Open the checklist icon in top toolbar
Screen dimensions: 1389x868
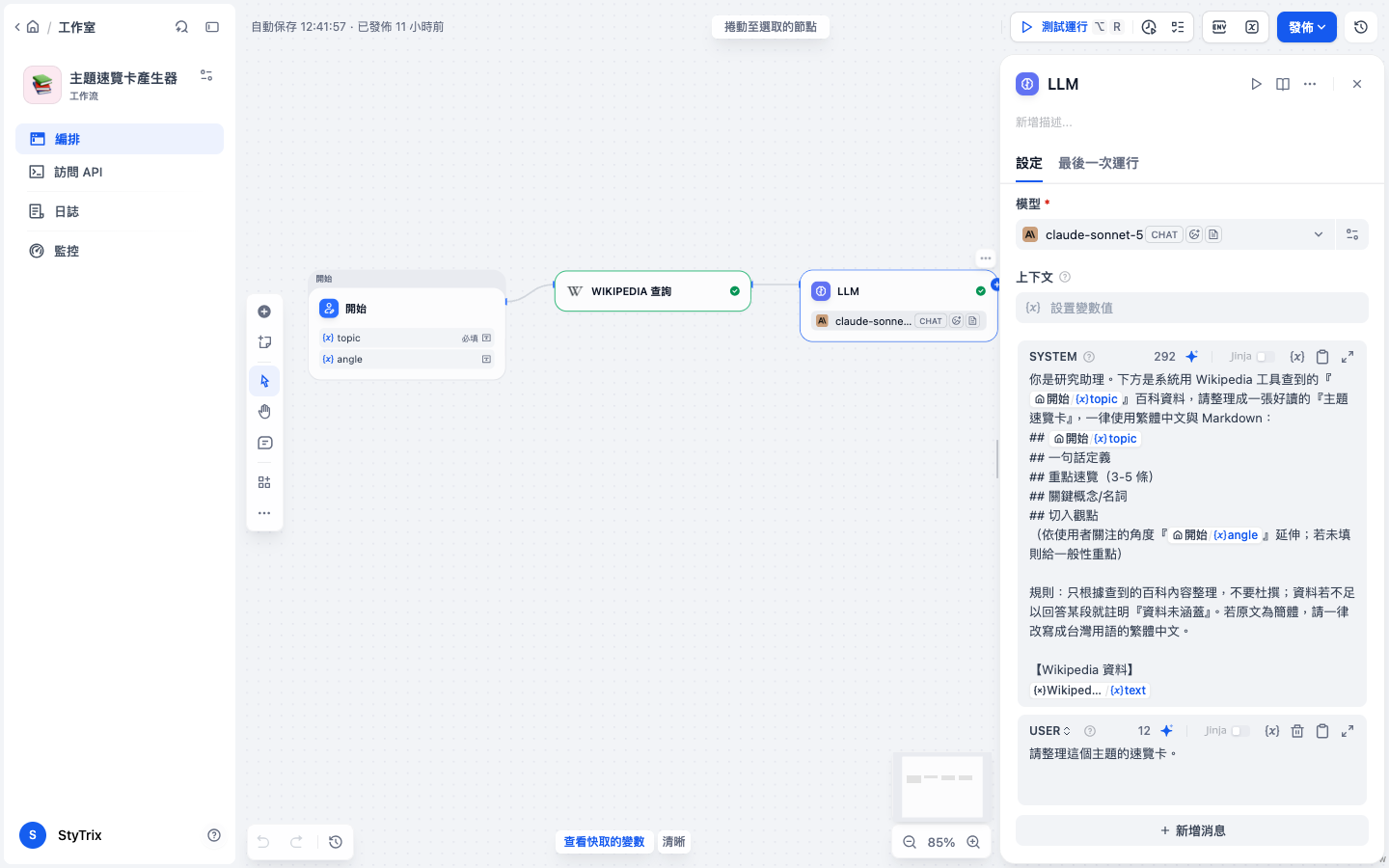click(1178, 27)
